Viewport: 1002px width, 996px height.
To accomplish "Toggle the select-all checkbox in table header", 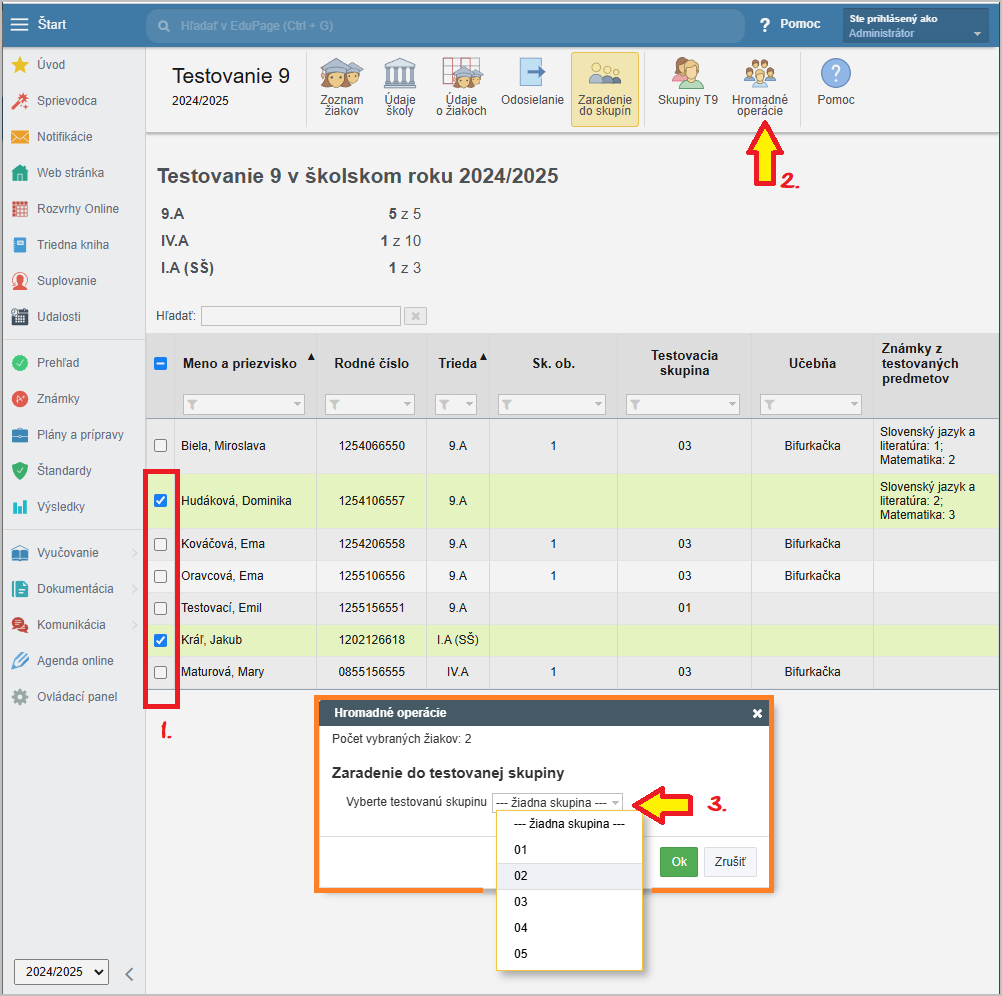I will pos(160,364).
